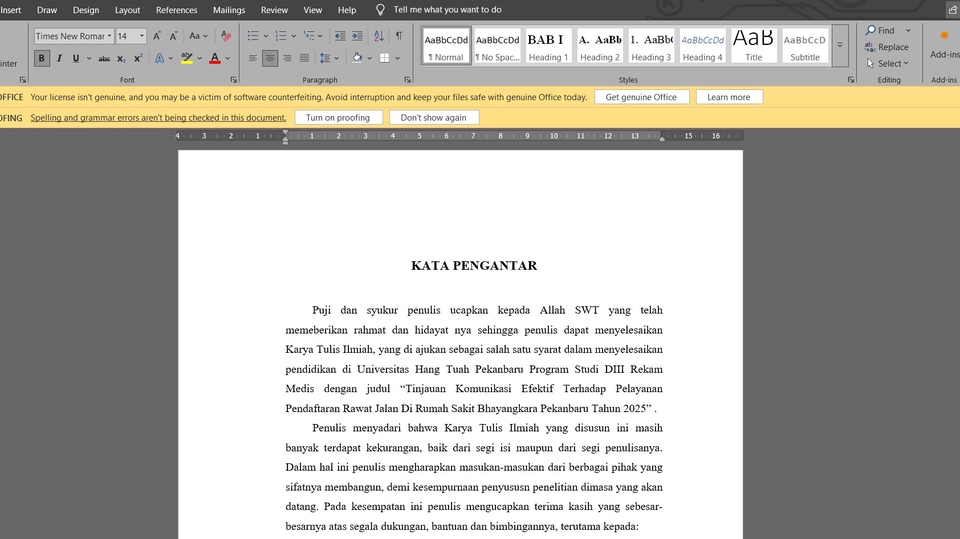The height and width of the screenshot is (539, 960).
Task: Open the Layout tab
Action: (x=127, y=10)
